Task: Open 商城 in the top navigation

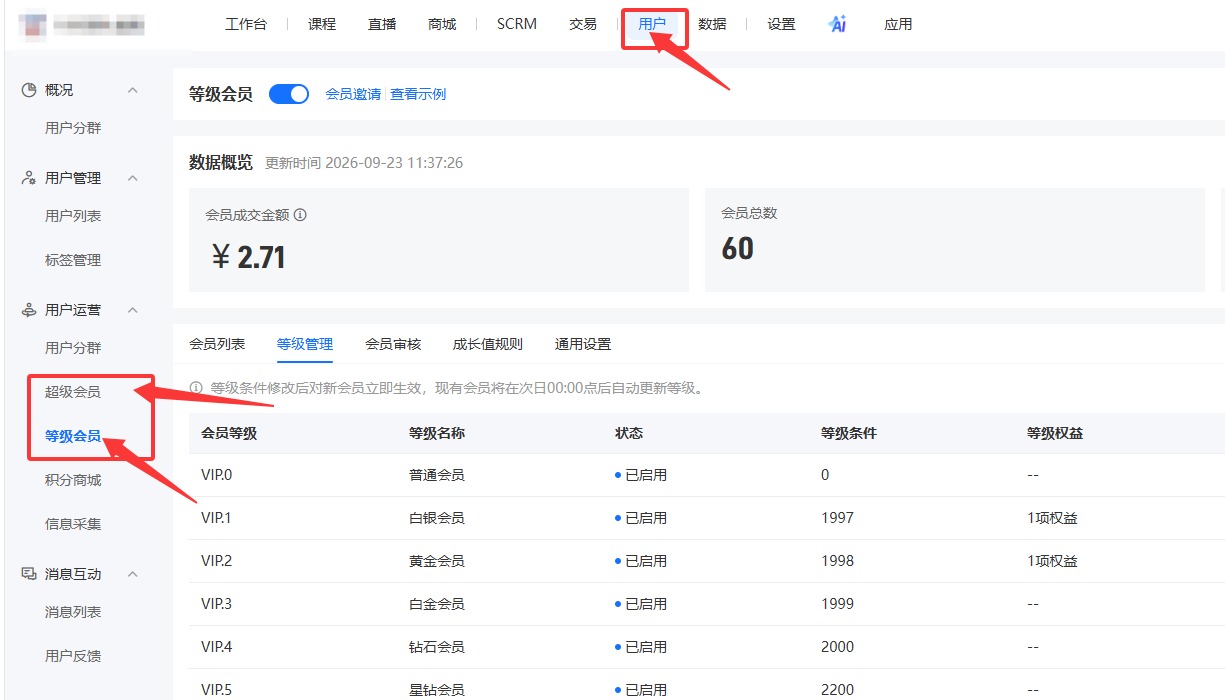Action: pos(442,24)
